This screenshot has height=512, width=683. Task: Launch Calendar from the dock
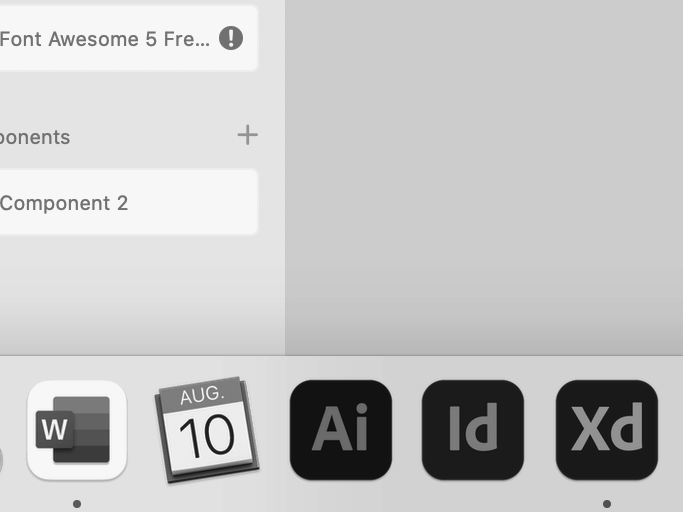[207, 430]
